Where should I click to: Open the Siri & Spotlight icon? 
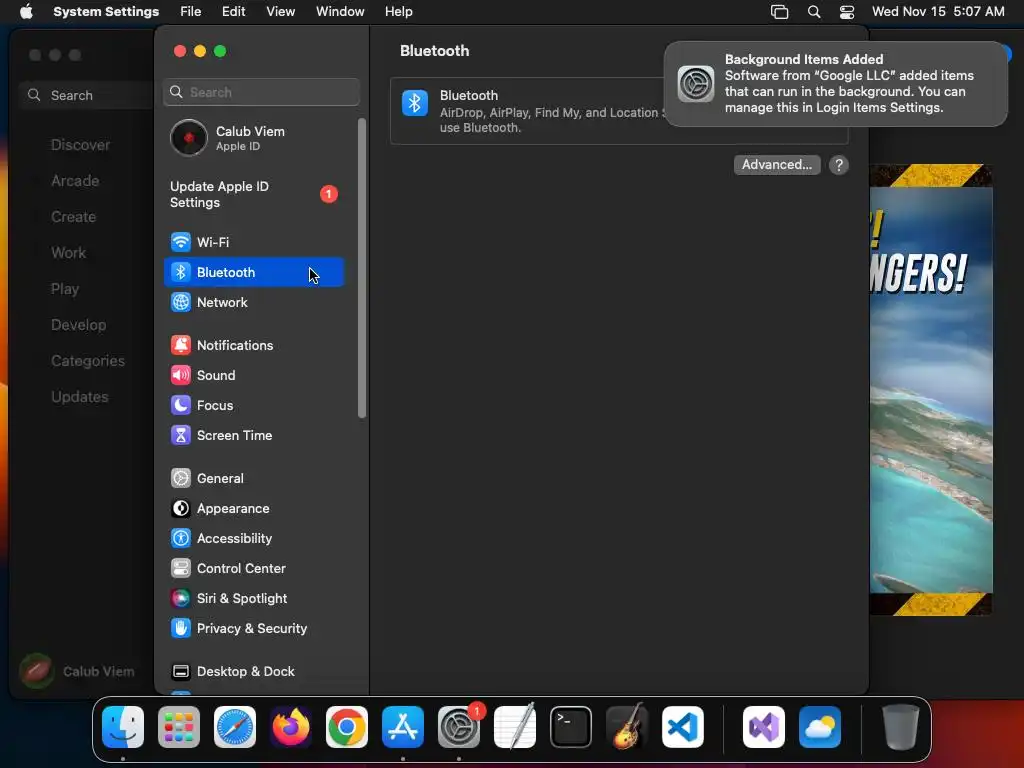[181, 599]
